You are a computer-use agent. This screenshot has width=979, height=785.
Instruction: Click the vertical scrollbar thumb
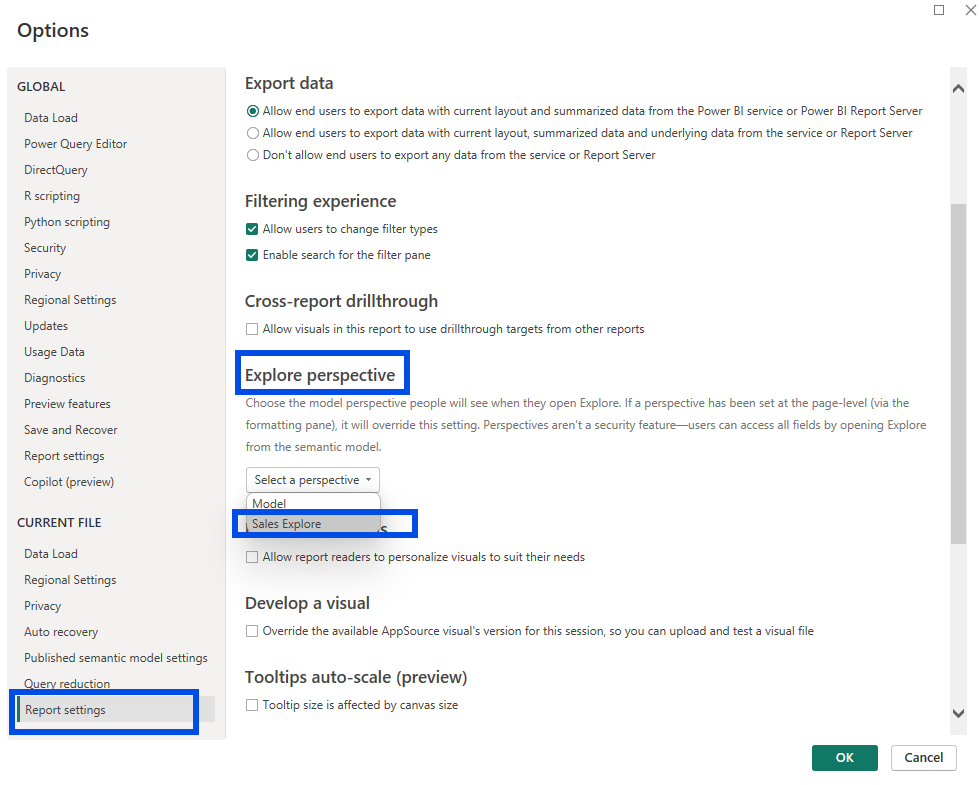coord(958,373)
